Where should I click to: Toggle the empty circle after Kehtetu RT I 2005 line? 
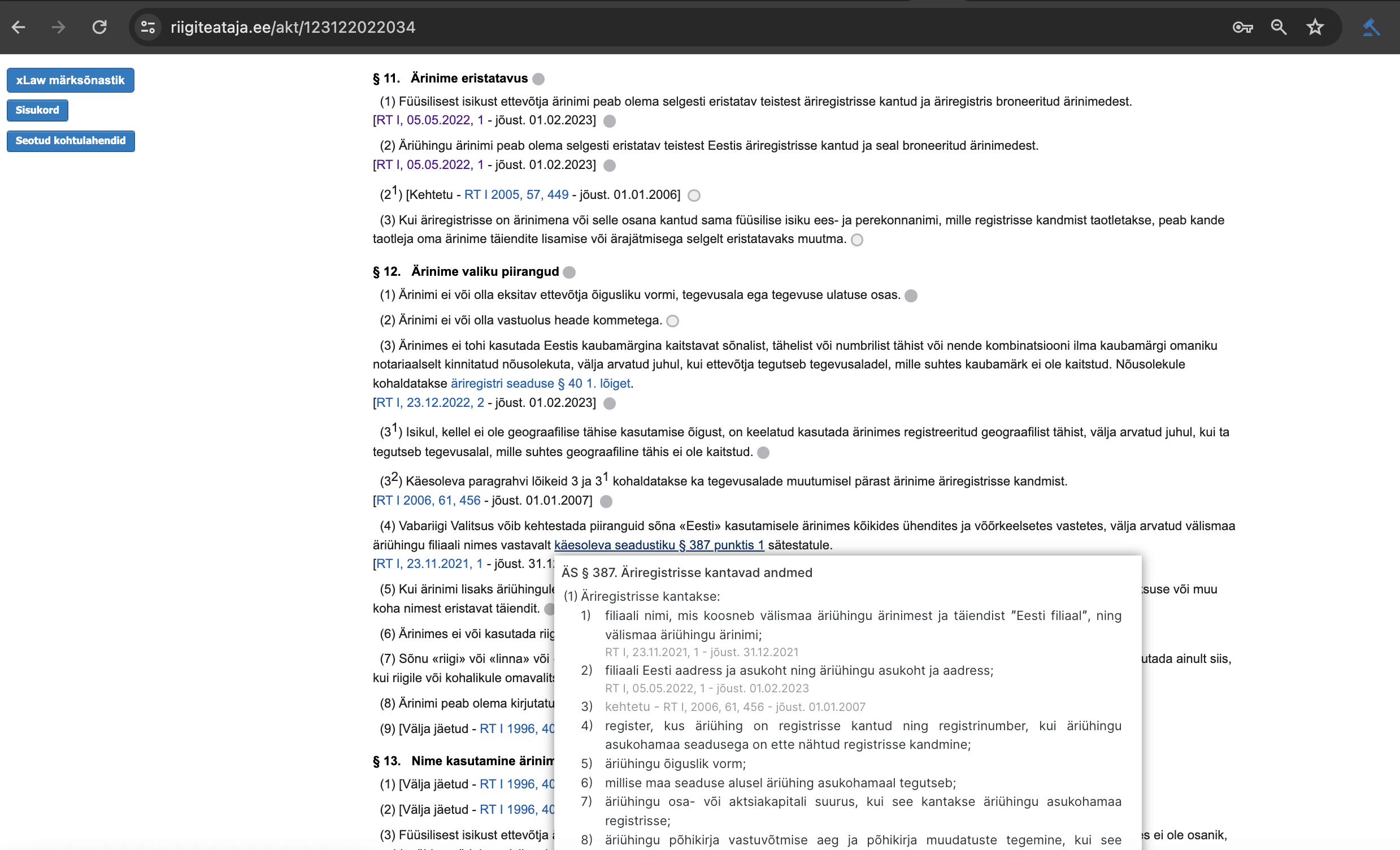pyautogui.click(x=694, y=196)
